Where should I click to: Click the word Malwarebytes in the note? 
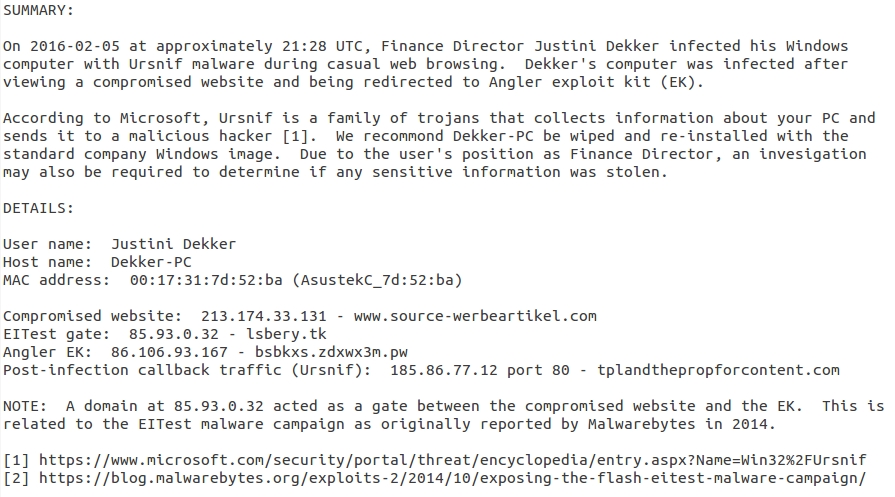click(x=642, y=424)
